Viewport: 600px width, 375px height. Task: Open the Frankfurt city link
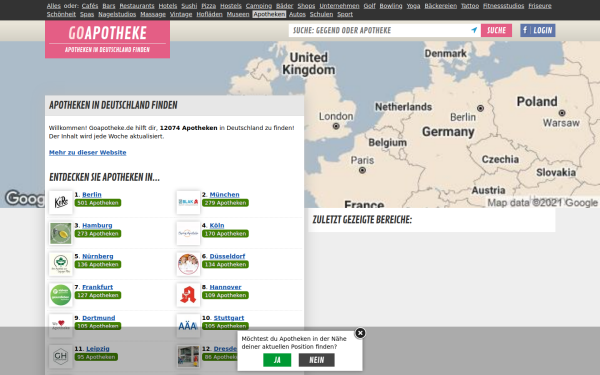pyautogui.click(x=98, y=287)
